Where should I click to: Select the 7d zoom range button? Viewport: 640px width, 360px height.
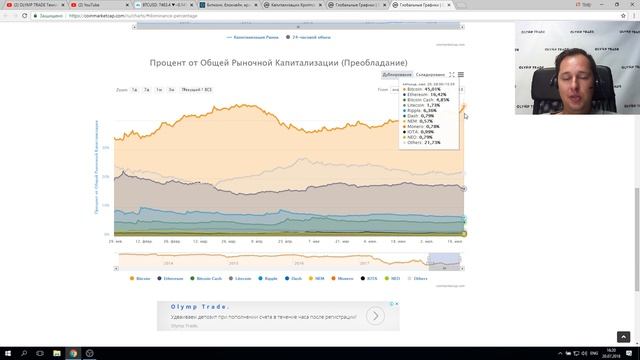(147, 90)
